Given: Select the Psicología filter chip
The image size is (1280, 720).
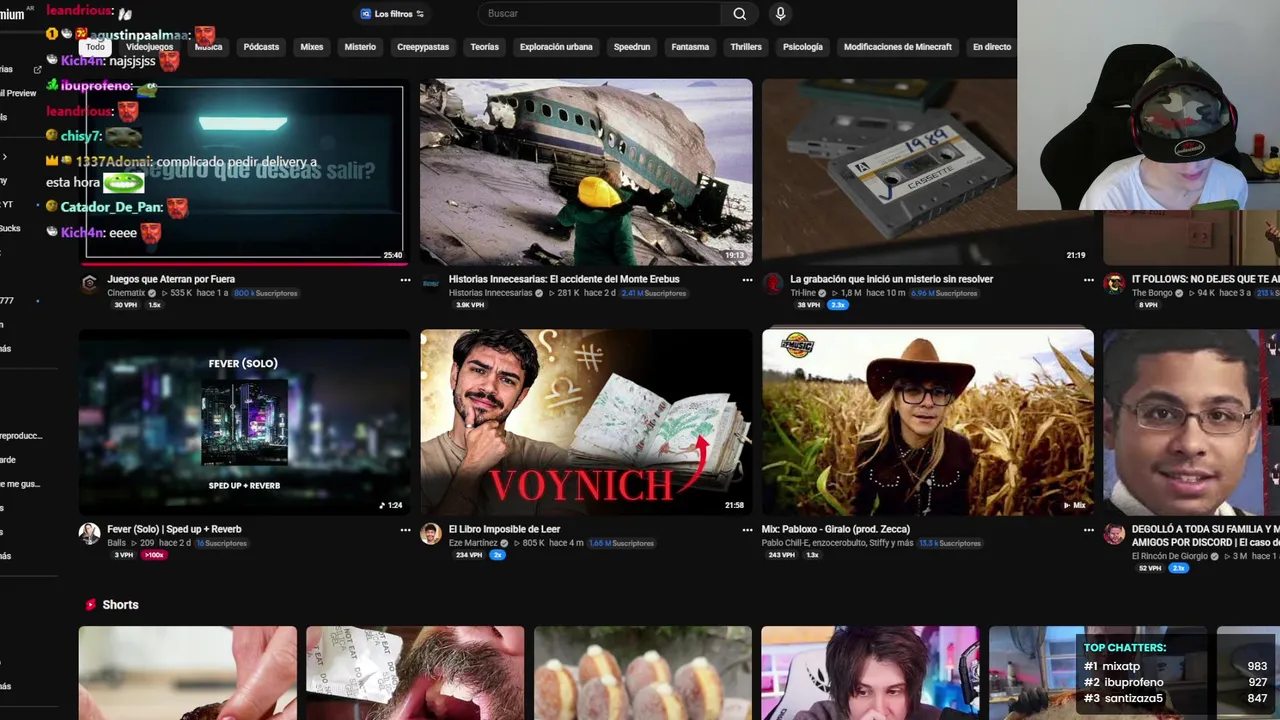Looking at the screenshot, I should point(803,47).
